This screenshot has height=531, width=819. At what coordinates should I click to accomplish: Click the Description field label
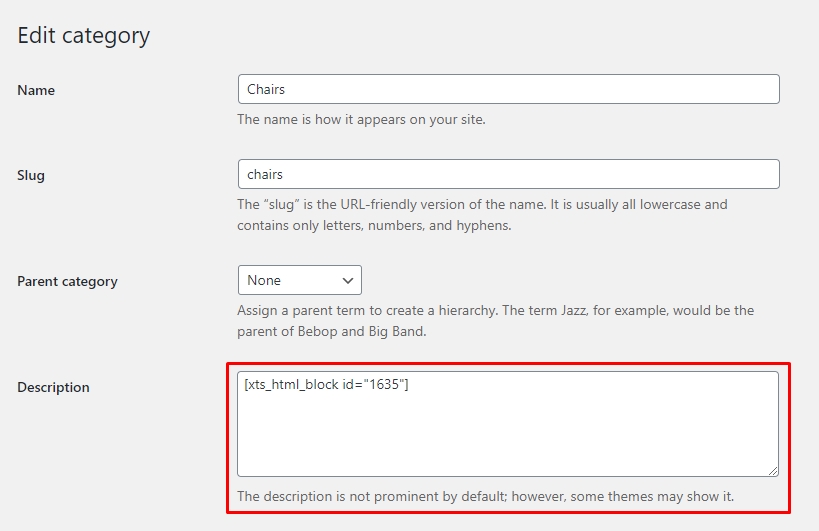tap(53, 387)
